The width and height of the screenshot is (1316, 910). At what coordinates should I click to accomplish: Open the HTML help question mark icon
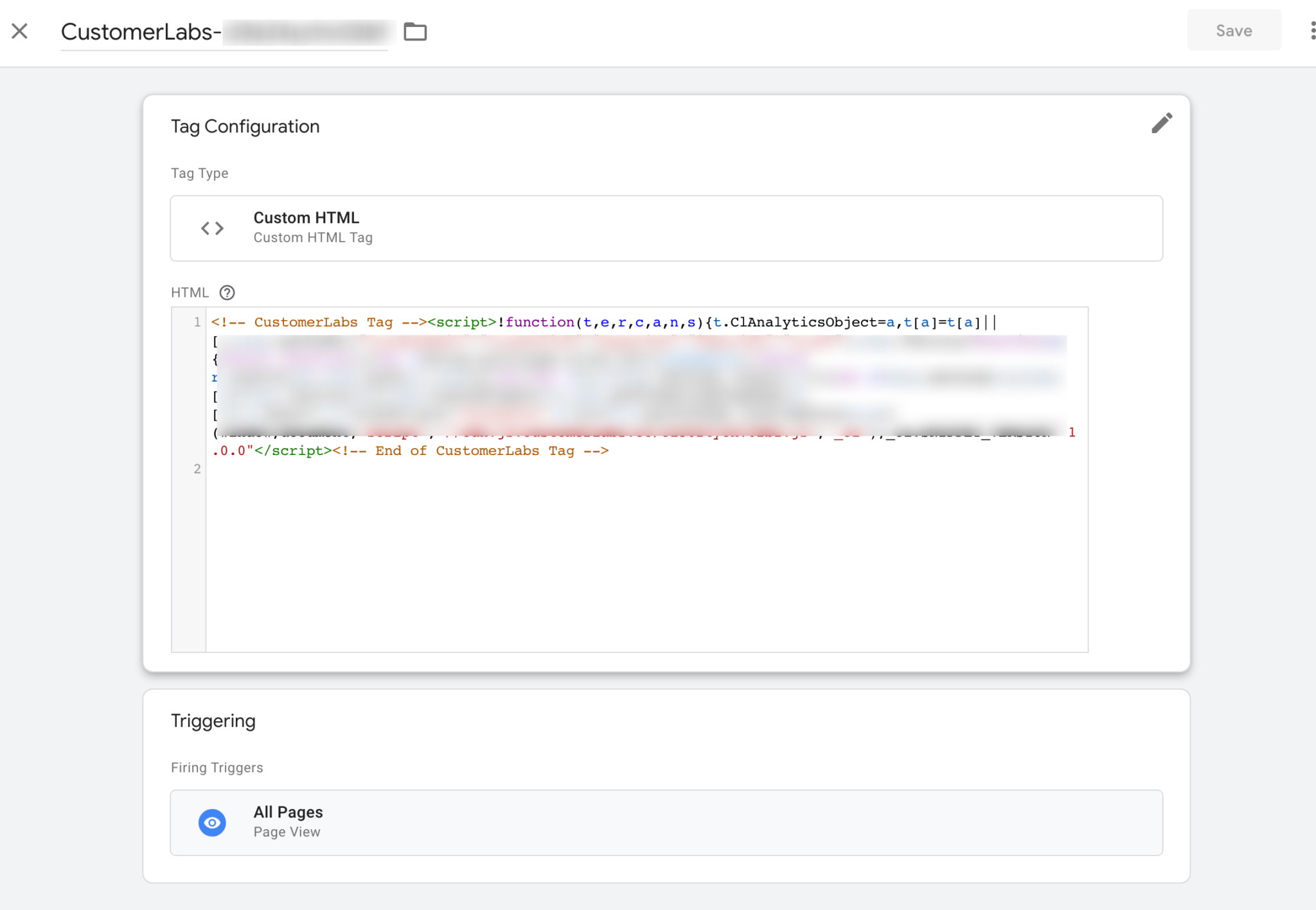coord(226,293)
